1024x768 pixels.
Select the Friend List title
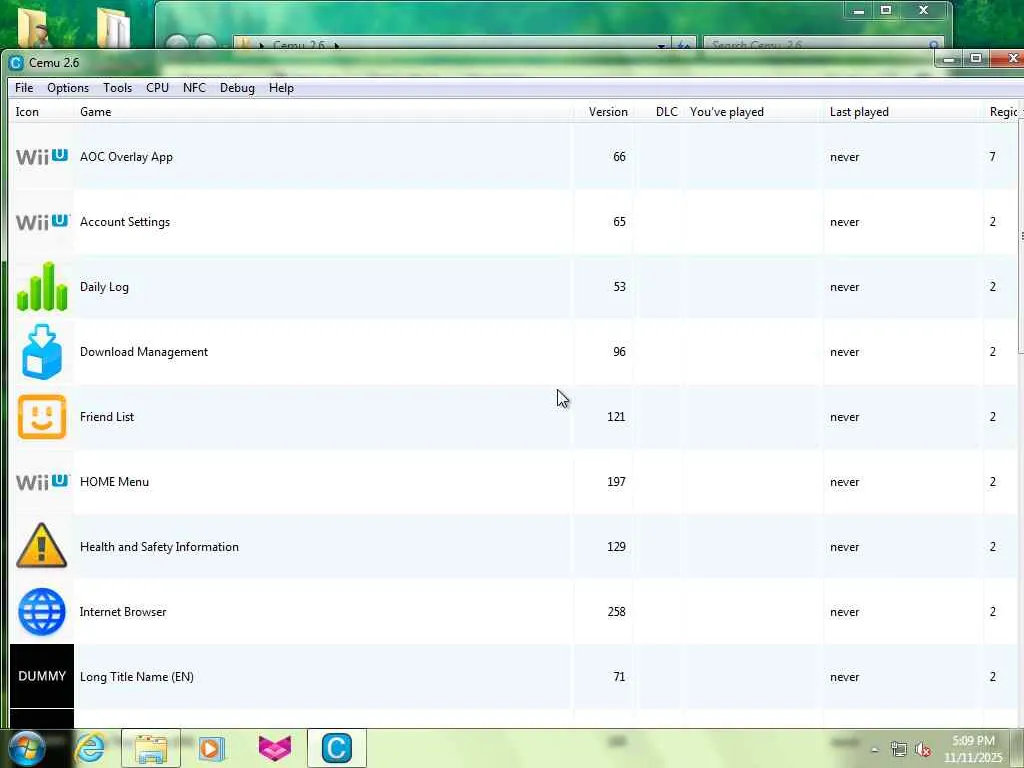[x=107, y=417]
